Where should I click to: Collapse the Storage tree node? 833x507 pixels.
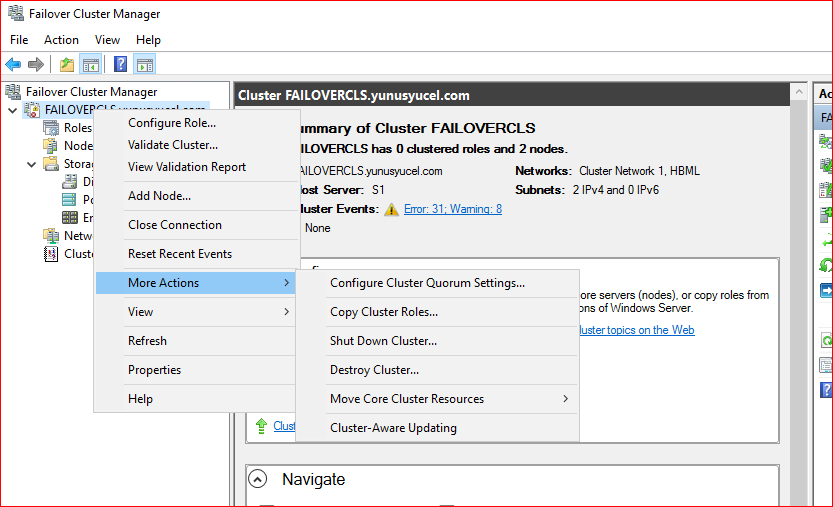31,164
